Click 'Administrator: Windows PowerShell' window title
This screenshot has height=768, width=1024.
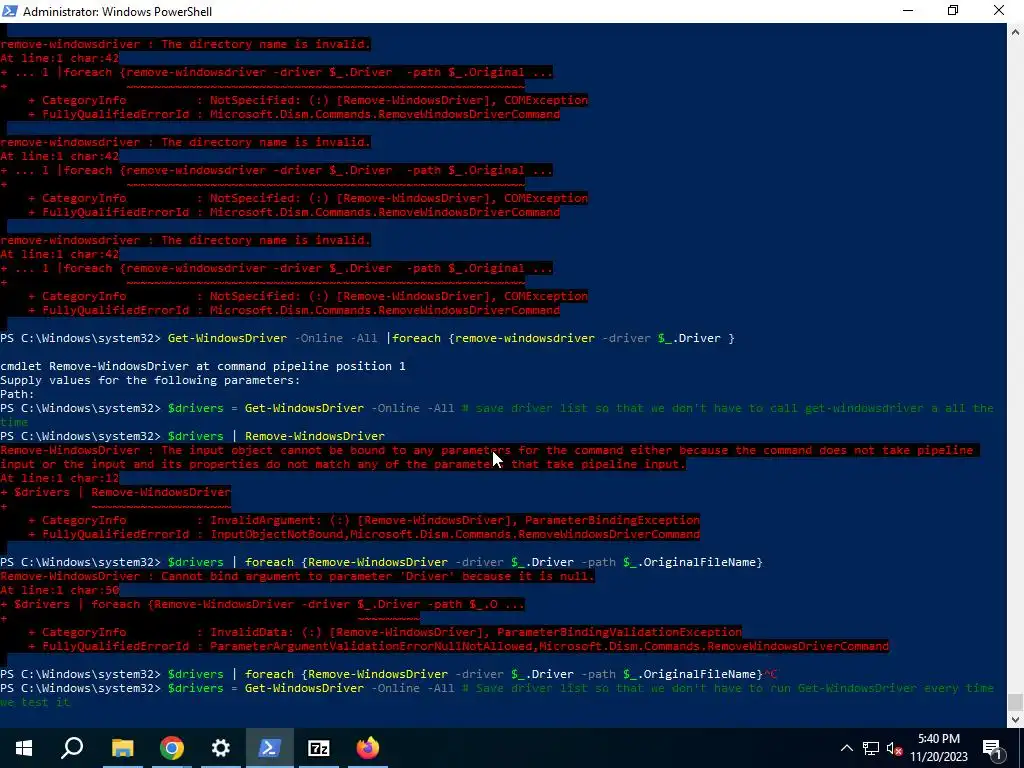(x=118, y=11)
